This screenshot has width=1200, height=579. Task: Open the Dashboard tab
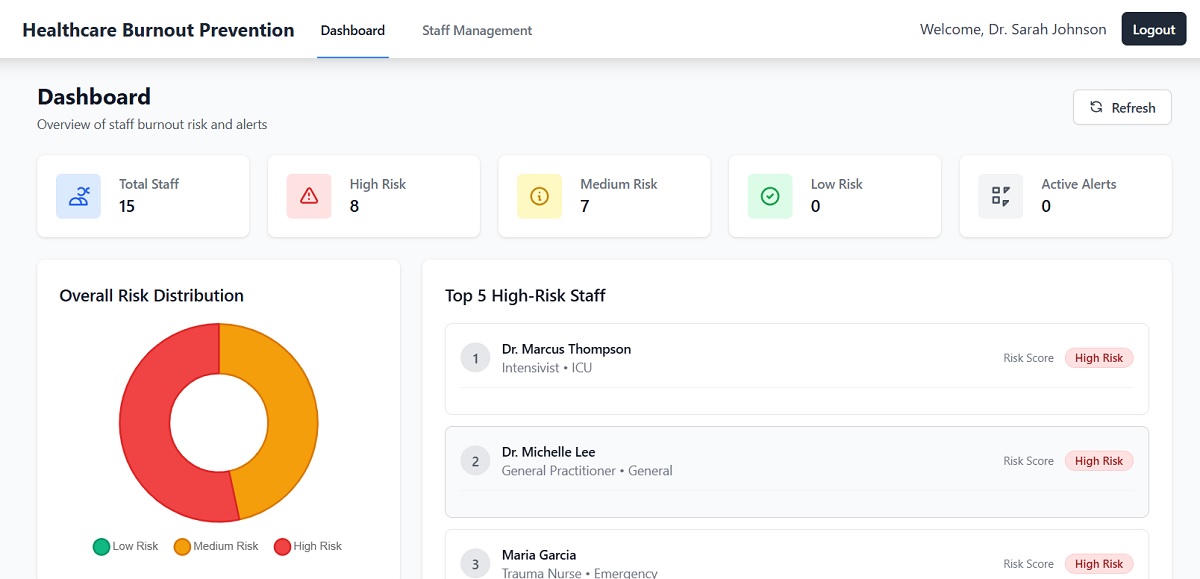353,30
